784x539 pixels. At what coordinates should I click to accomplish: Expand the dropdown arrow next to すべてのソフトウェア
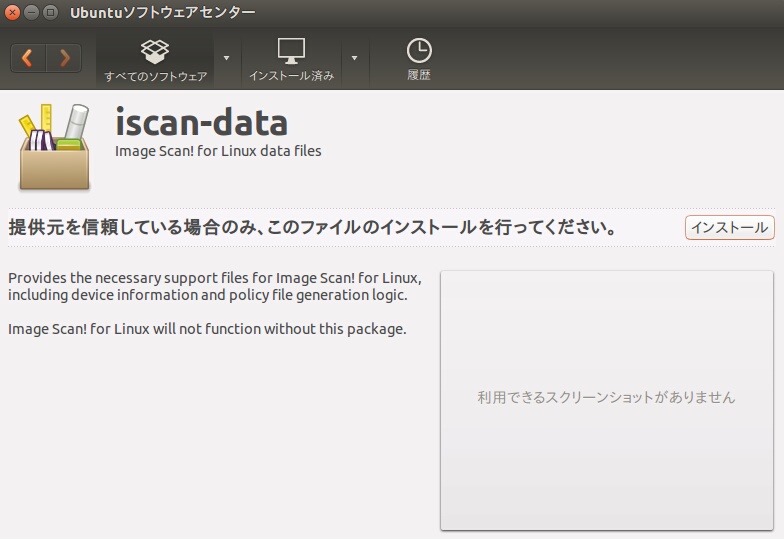(226, 58)
